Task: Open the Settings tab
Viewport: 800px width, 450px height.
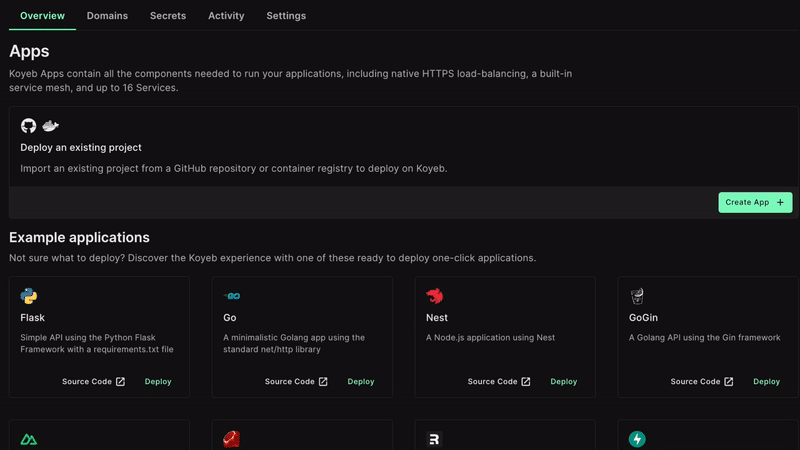Action: pyautogui.click(x=286, y=16)
